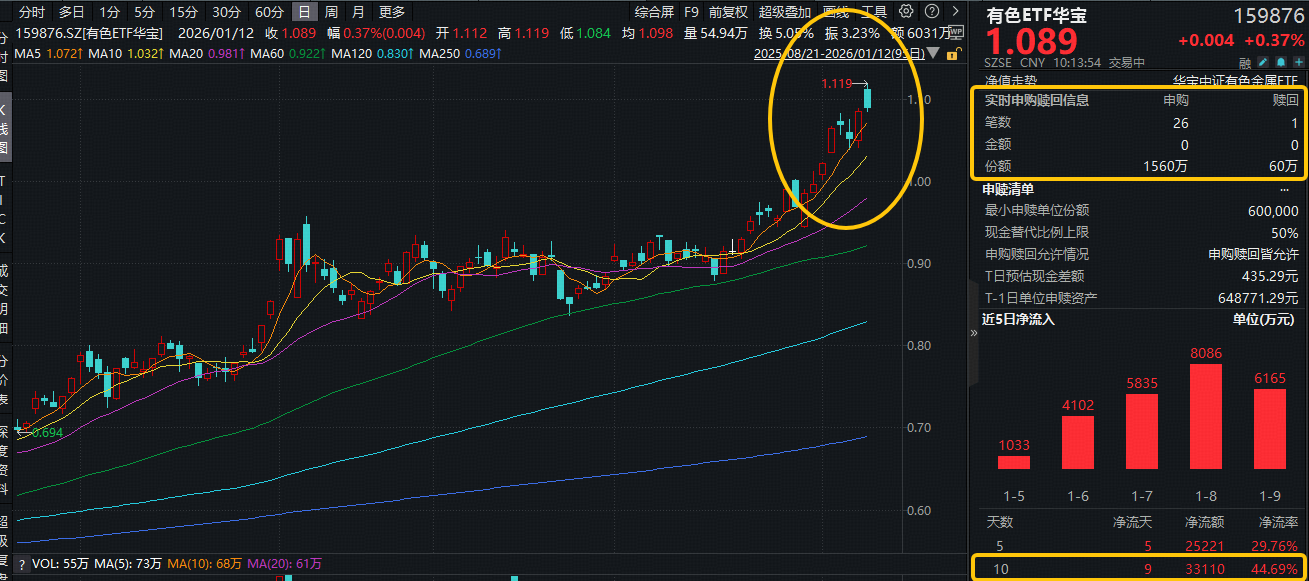Set a price alert with bell icon

[x=1280, y=62]
